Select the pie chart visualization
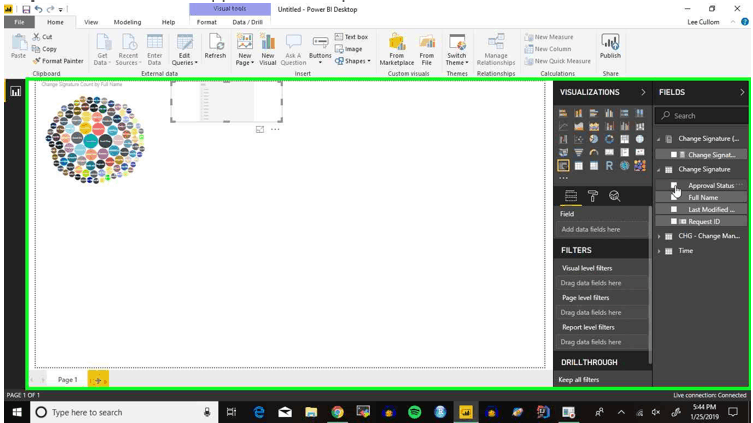This screenshot has height=423, width=753. point(594,139)
